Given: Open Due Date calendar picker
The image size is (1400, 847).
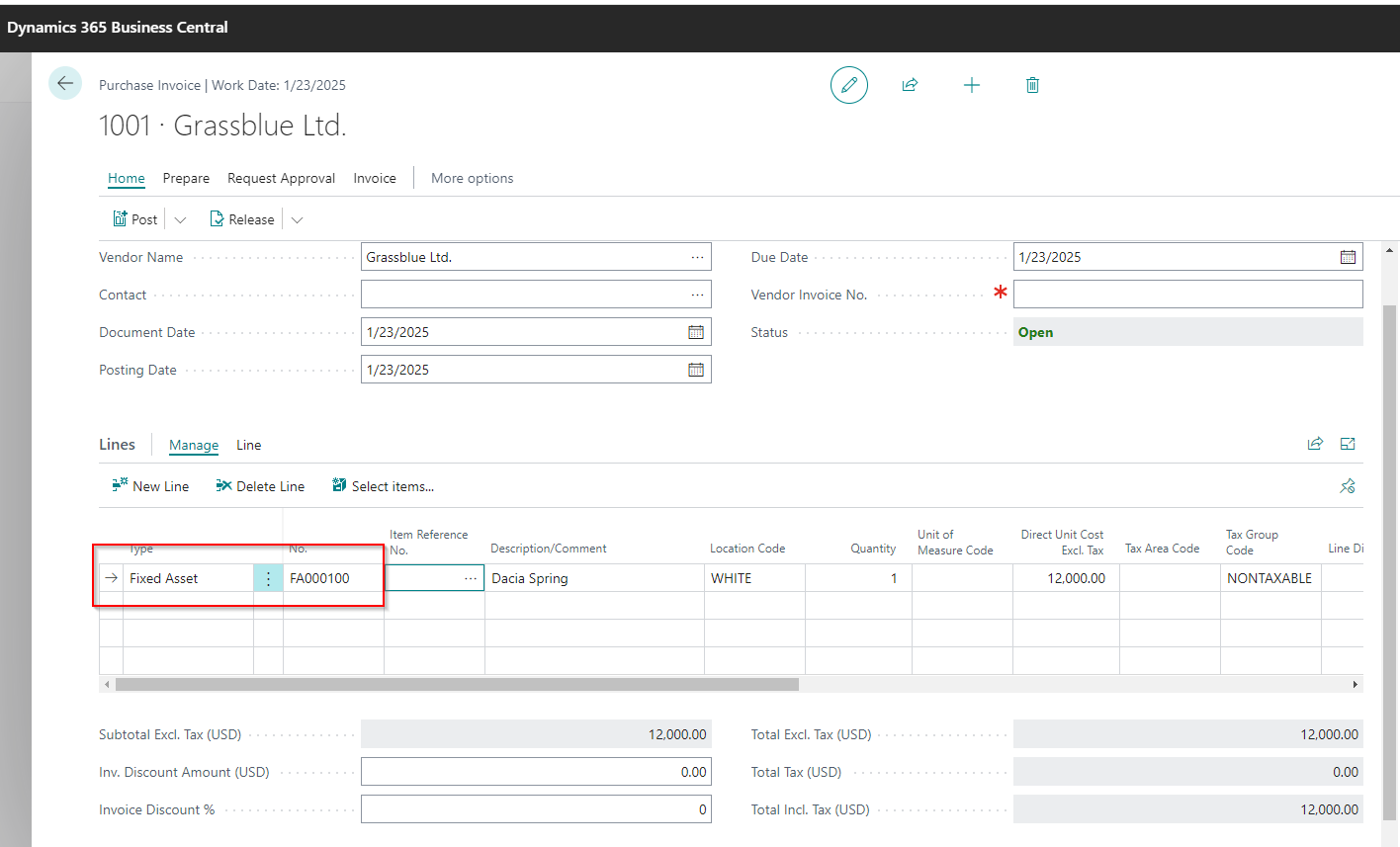Looking at the screenshot, I should coord(1348,257).
